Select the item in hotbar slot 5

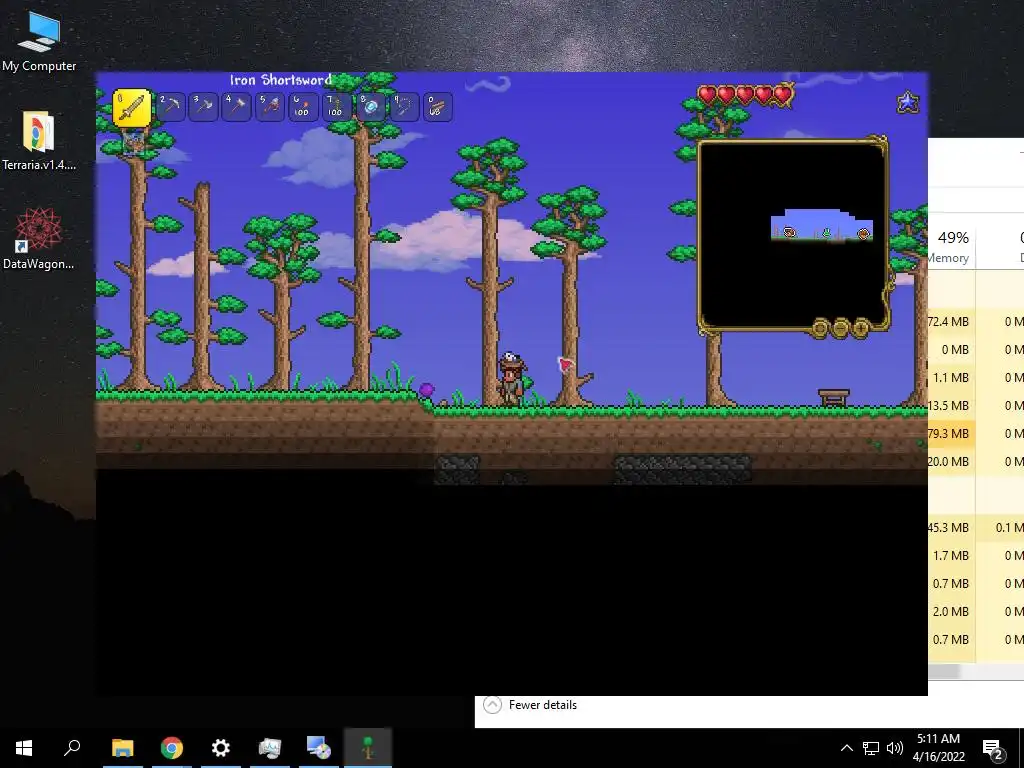[270, 106]
